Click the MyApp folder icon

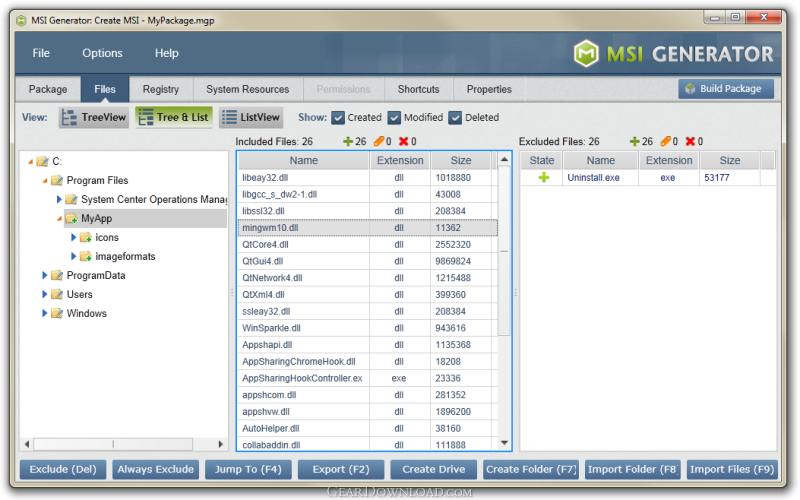71,218
